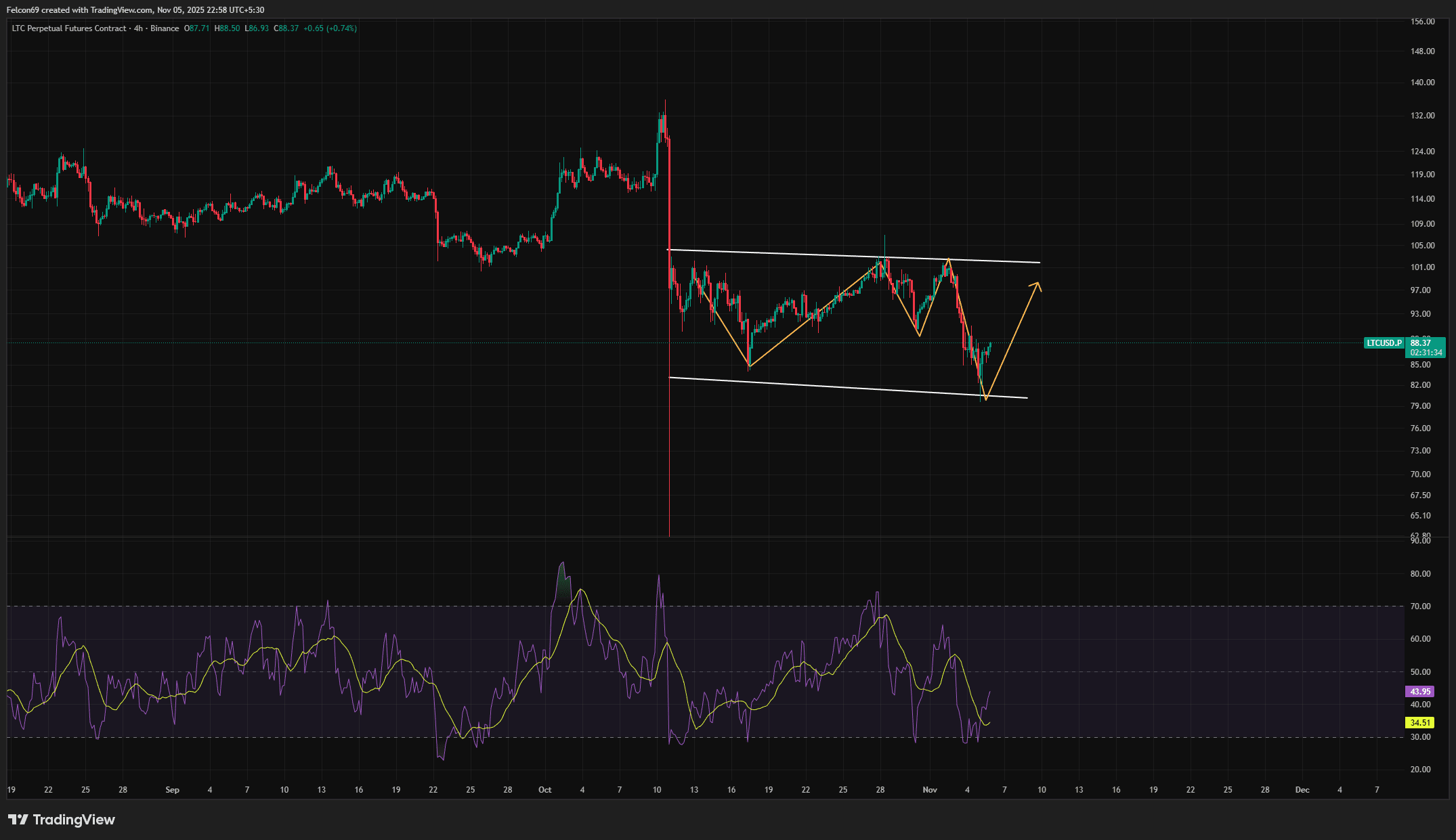Click the +0.65 (+0.74%) change value
This screenshot has height=840, width=1456.
point(330,28)
